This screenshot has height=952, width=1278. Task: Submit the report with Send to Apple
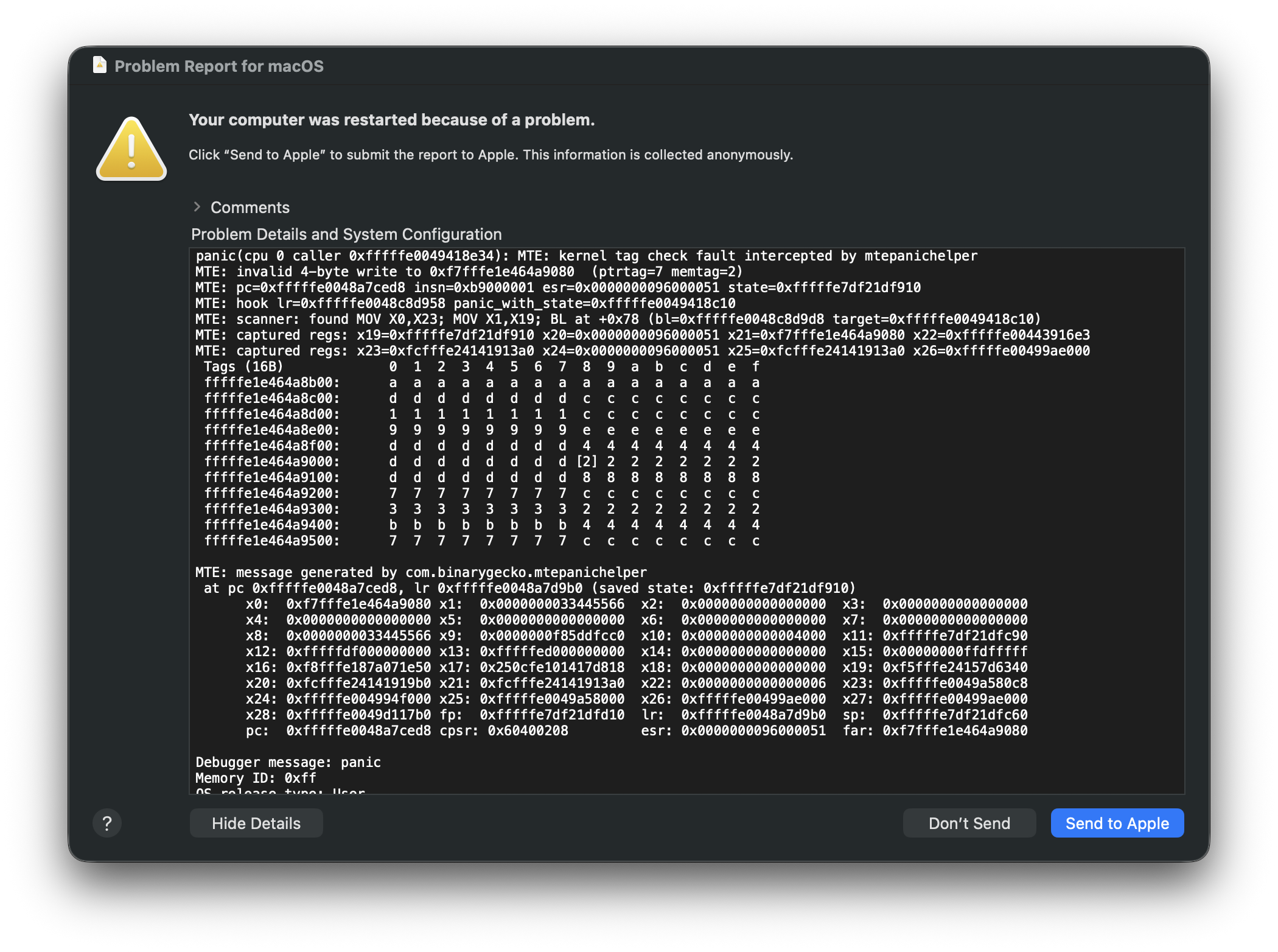point(1117,824)
